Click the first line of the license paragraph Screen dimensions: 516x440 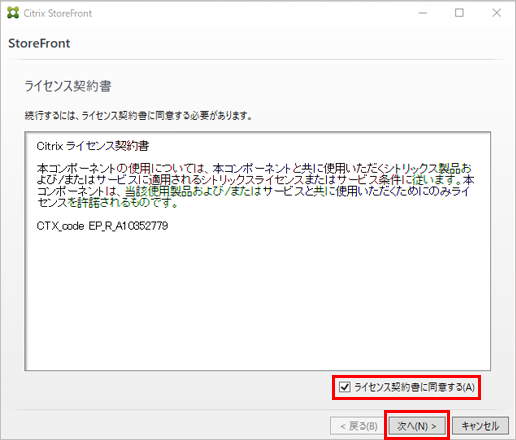pos(254,168)
